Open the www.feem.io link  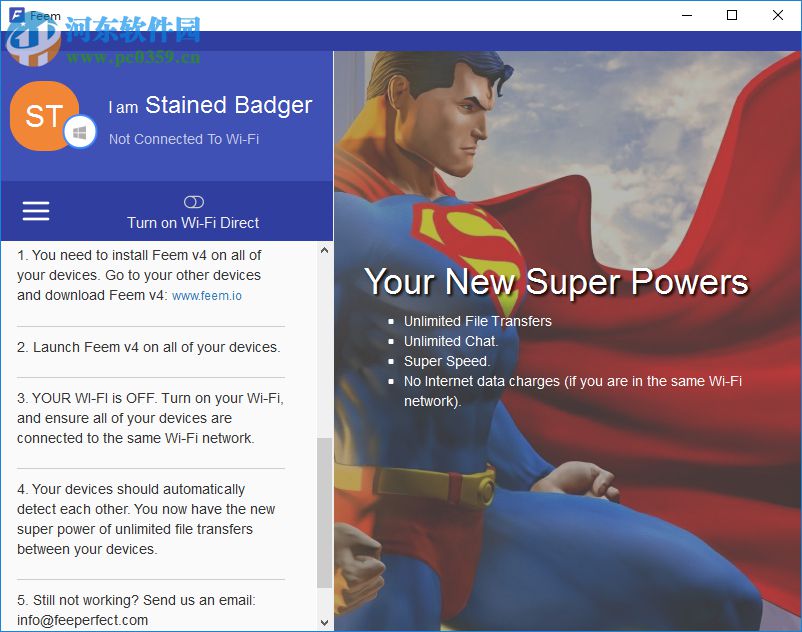click(207, 296)
